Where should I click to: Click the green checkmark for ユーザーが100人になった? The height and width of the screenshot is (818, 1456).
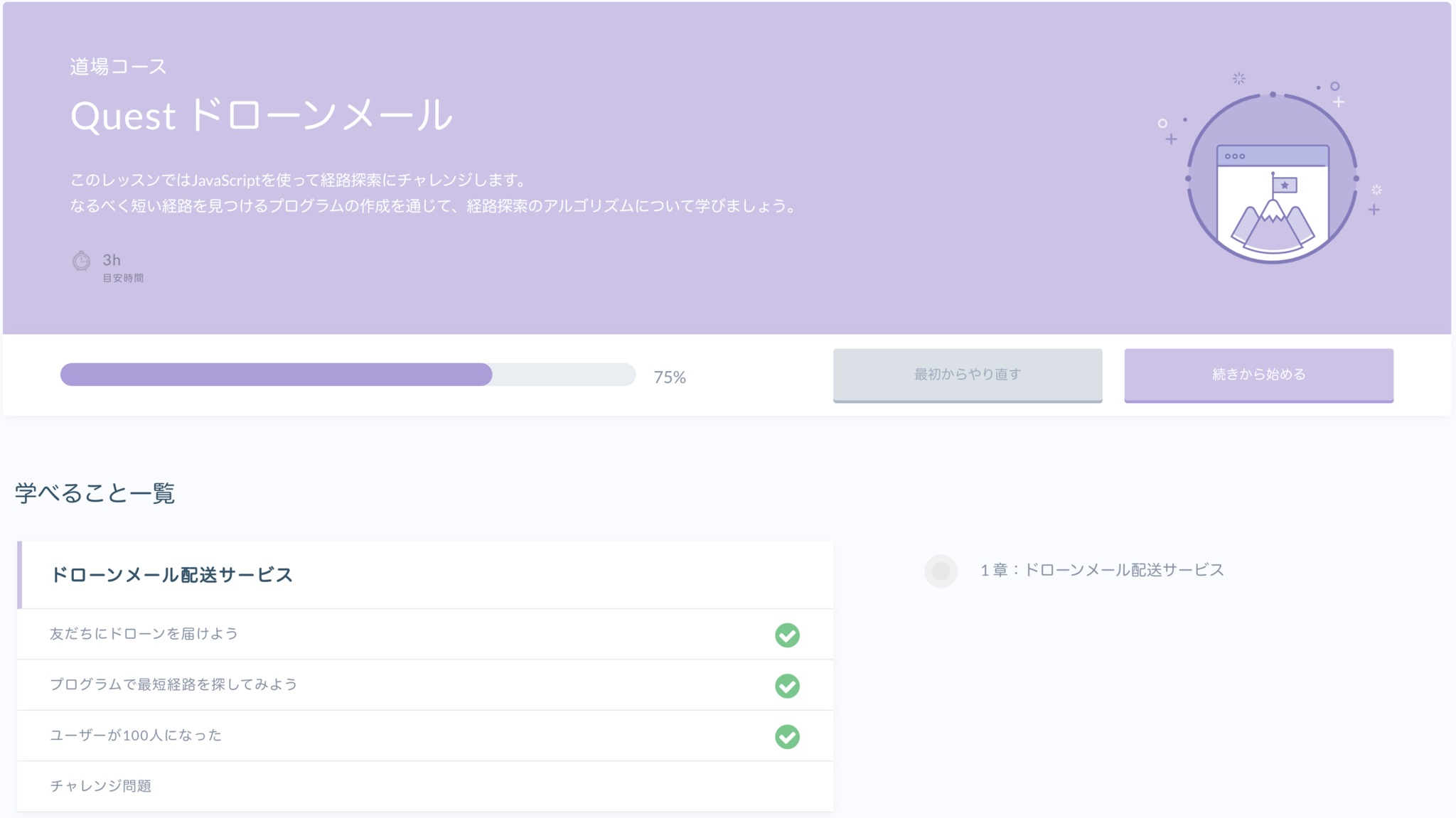click(787, 736)
